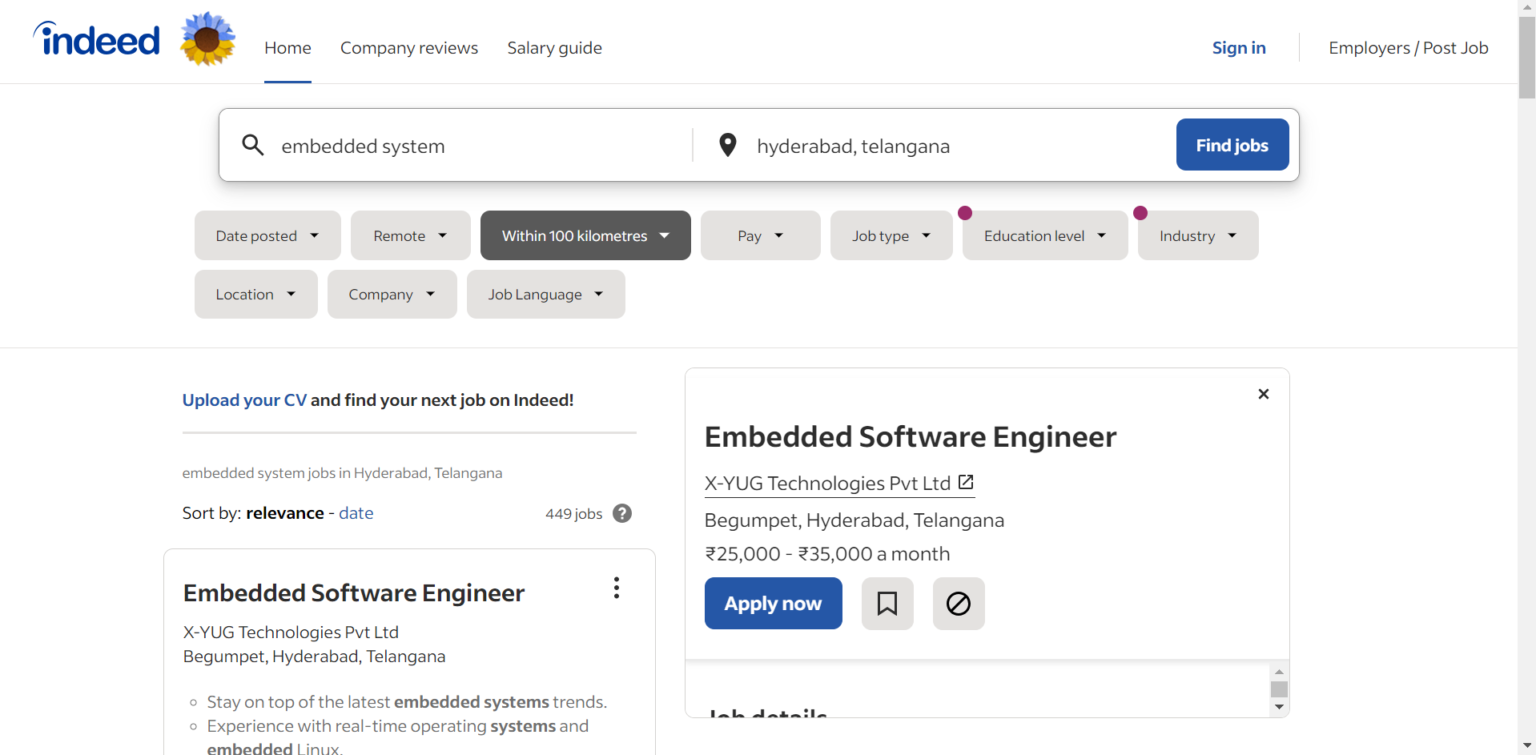Click Apply now for Embedded Software Engineer

tap(772, 603)
